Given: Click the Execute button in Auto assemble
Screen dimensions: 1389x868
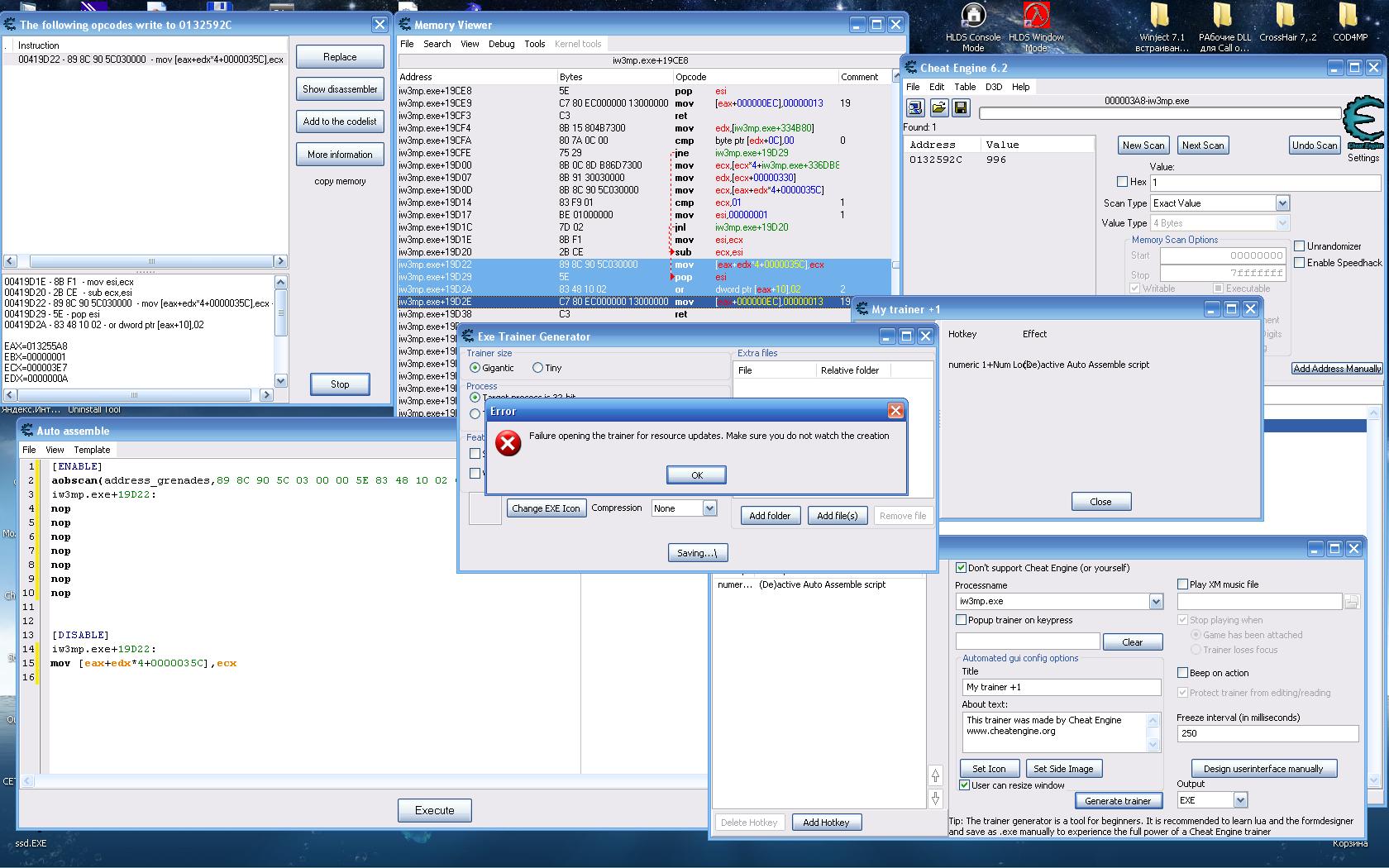Looking at the screenshot, I should coord(435,810).
